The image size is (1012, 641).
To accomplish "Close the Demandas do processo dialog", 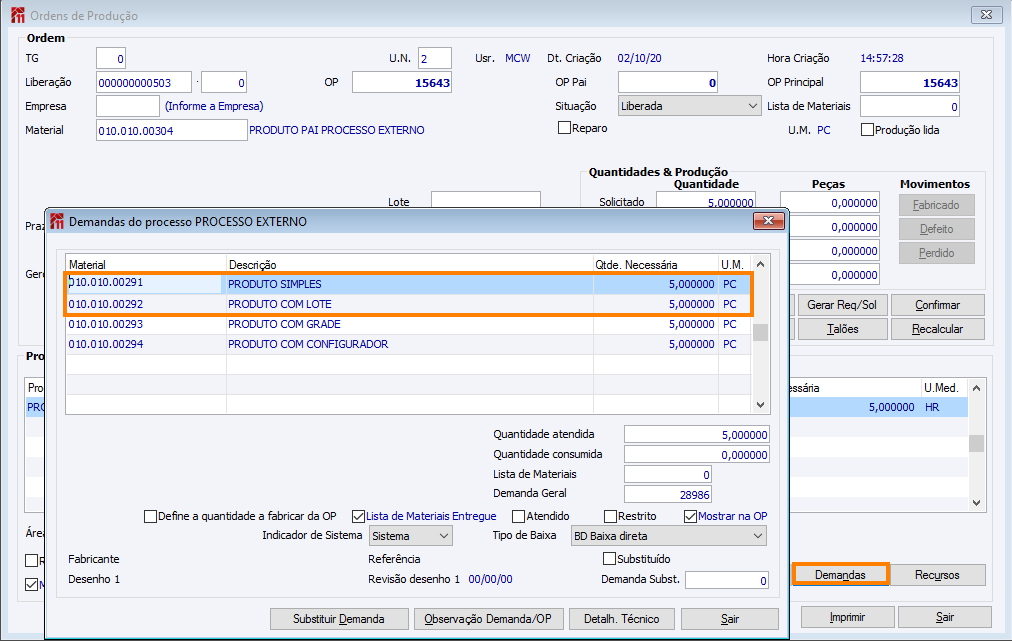I will pos(767,221).
